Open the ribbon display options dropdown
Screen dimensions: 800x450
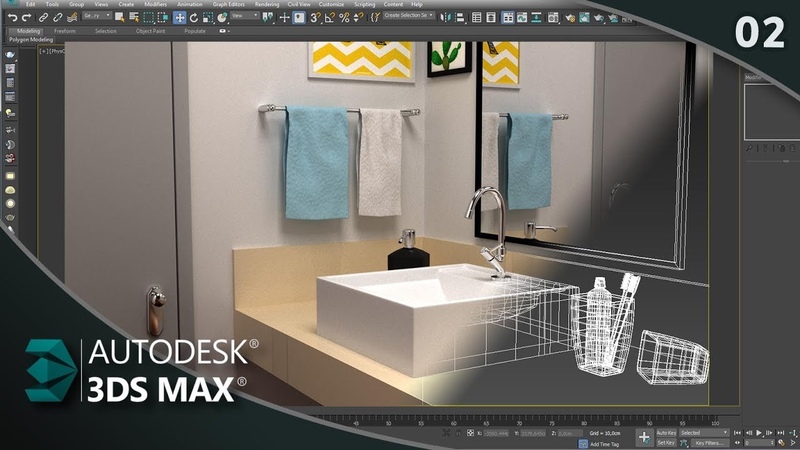pyautogui.click(x=224, y=31)
